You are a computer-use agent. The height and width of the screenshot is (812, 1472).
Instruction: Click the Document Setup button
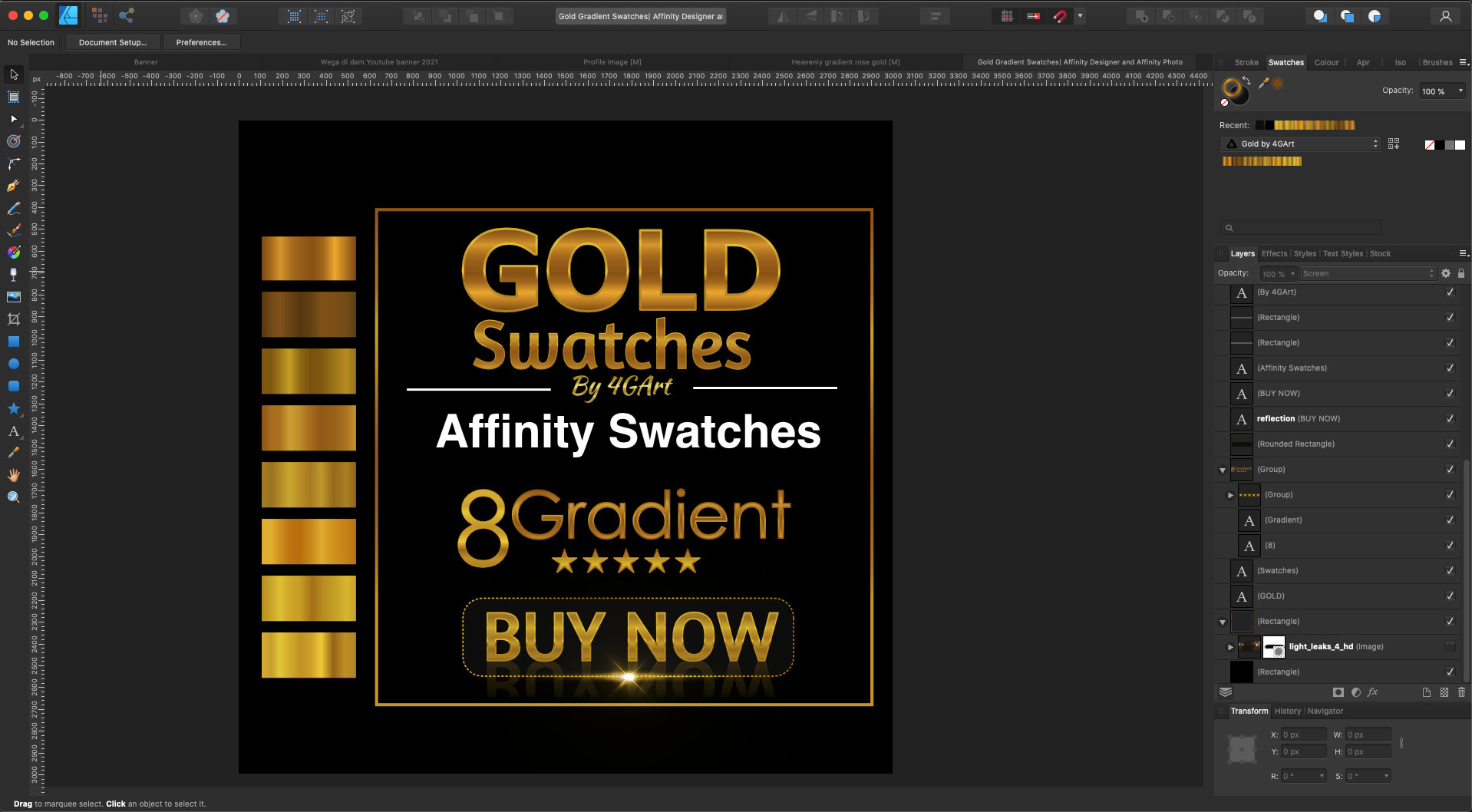click(112, 42)
